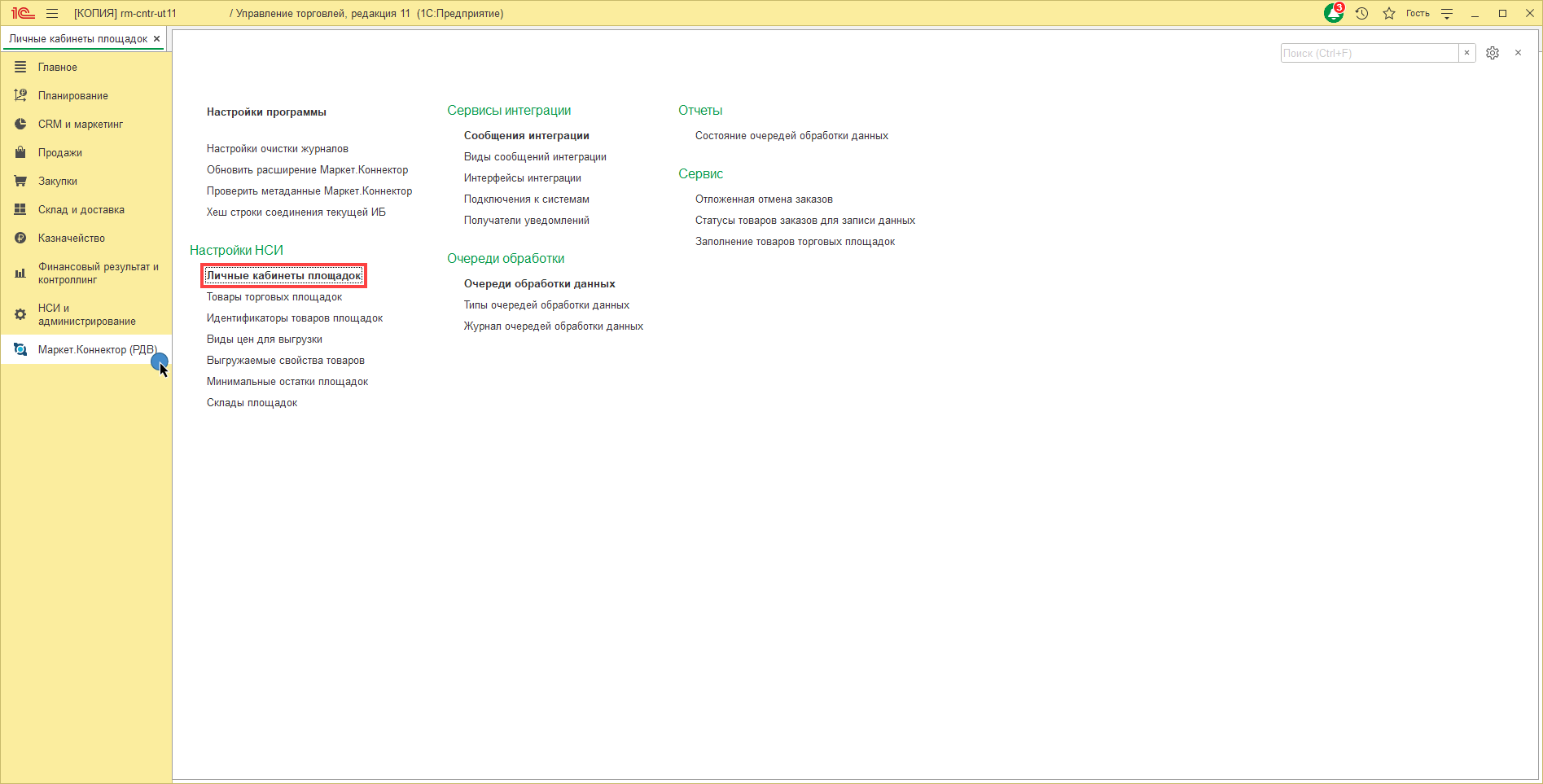This screenshot has width=1543, height=784.
Task: Click the Очереди обработки heading
Action: click(x=506, y=259)
